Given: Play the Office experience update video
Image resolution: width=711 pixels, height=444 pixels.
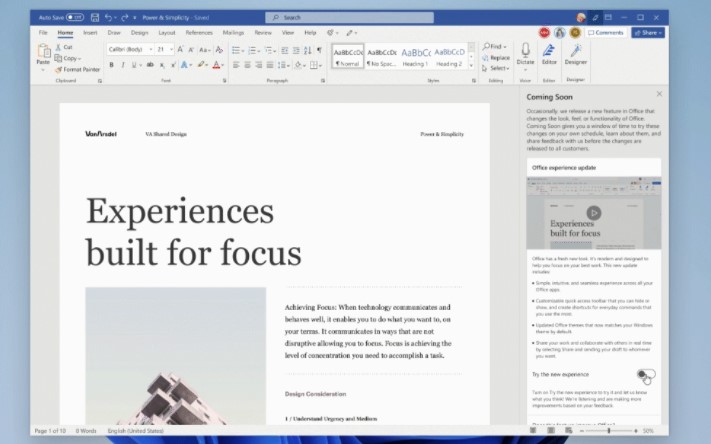Looking at the screenshot, I should (x=594, y=212).
